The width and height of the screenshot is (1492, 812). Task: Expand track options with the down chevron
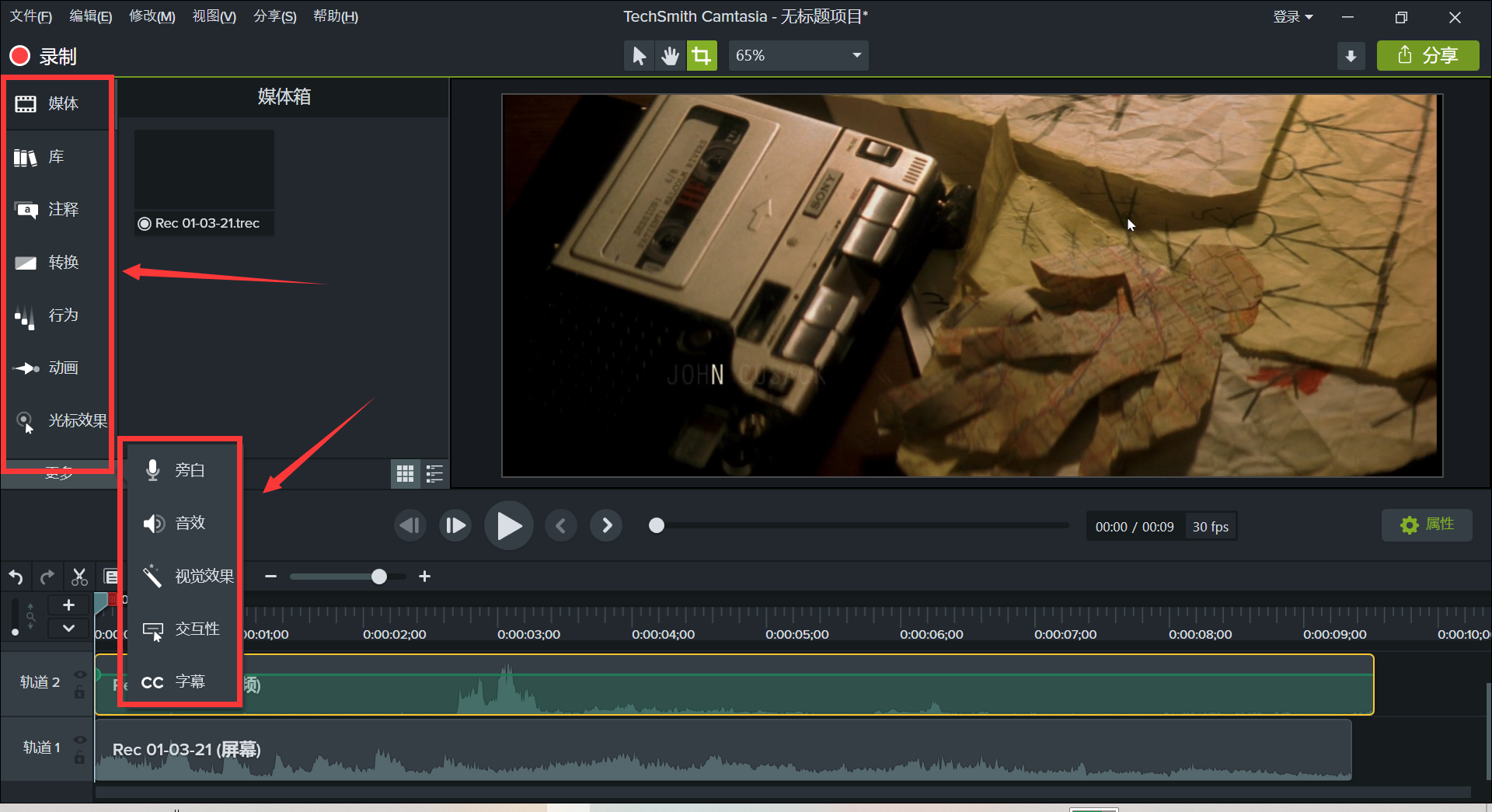[68, 628]
